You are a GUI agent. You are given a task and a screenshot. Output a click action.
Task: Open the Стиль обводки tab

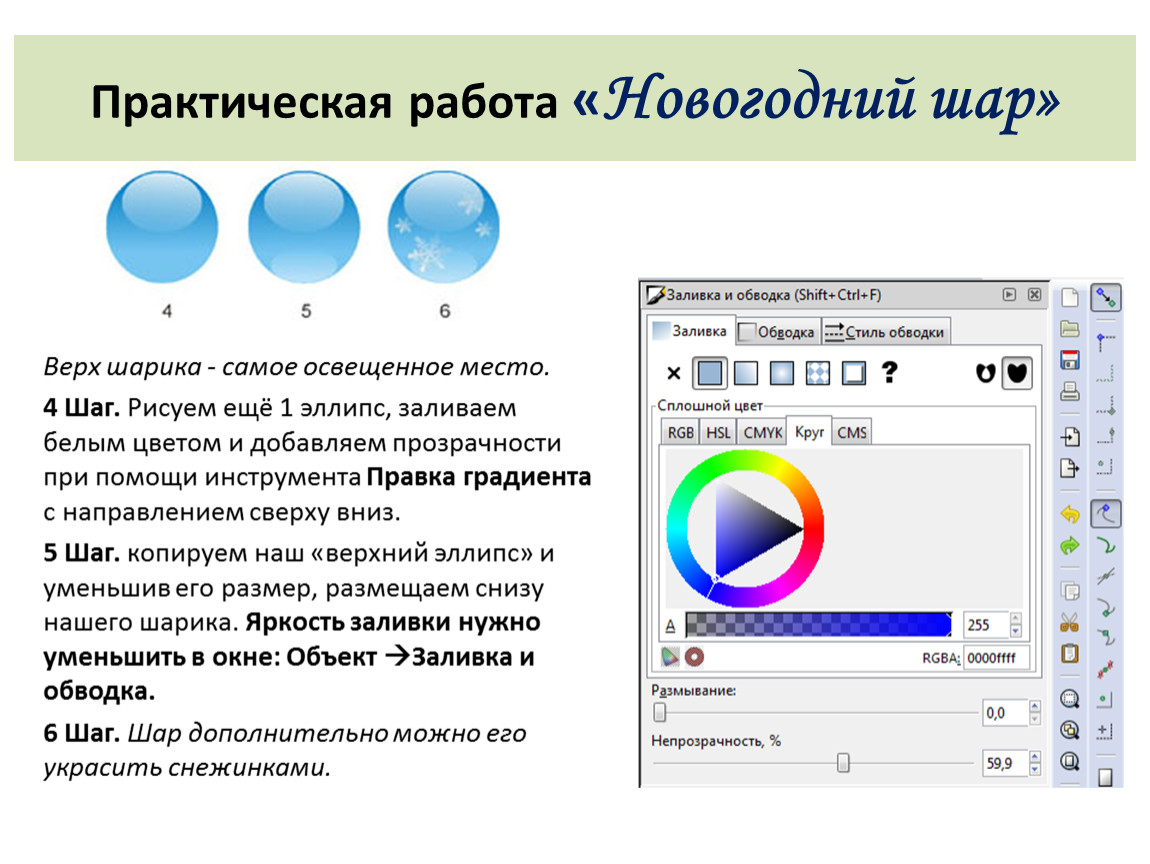[x=884, y=332]
